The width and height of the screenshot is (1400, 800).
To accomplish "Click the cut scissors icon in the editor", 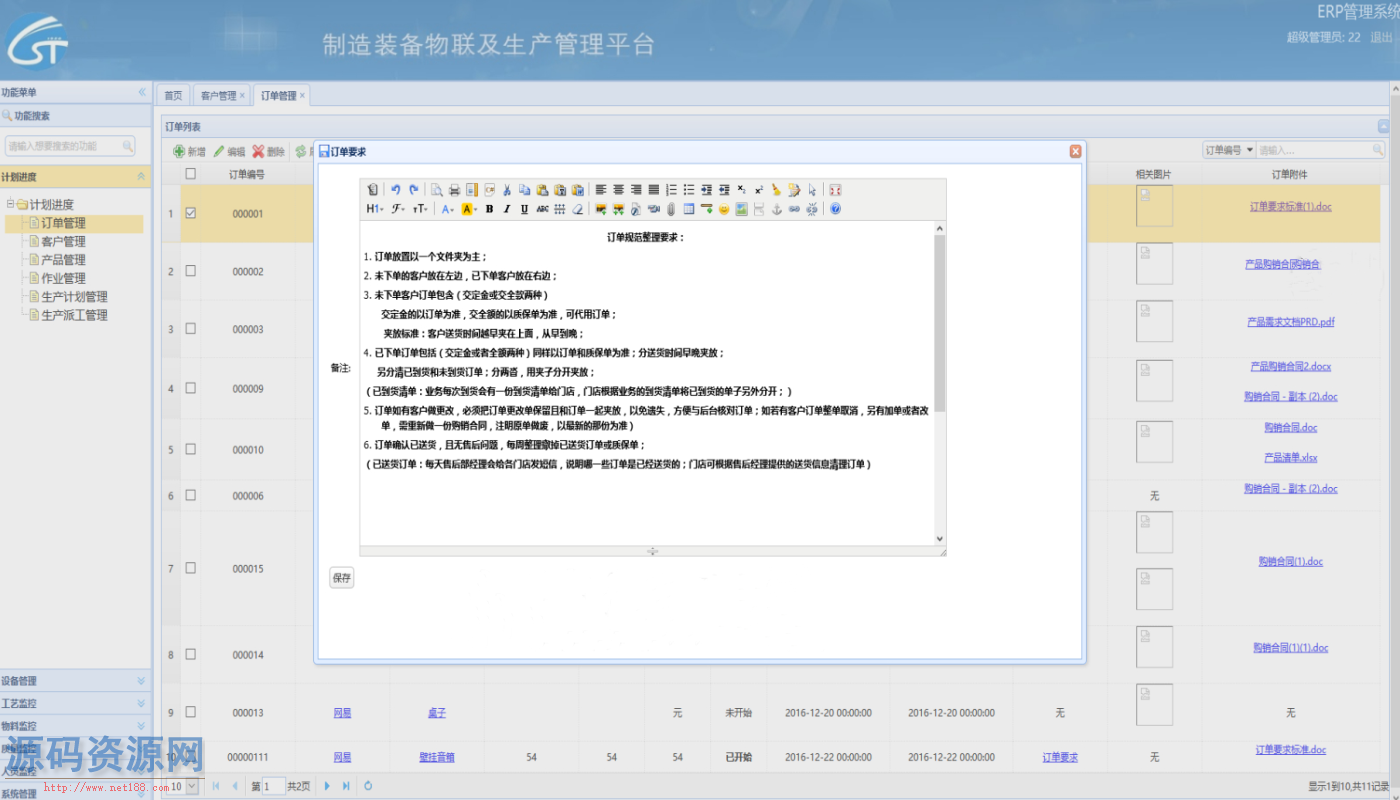I will pos(507,189).
